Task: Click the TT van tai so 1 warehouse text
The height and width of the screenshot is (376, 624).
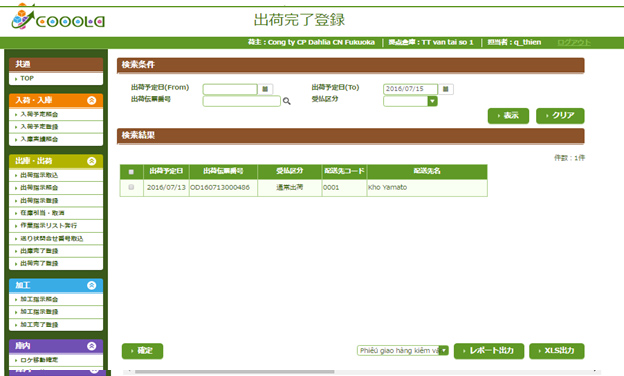Action: [x=448, y=42]
